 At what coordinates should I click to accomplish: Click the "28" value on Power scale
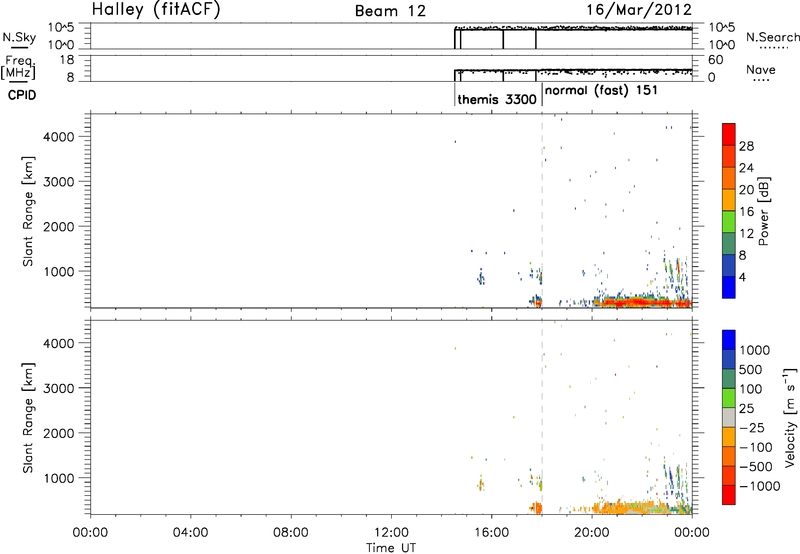(746, 146)
